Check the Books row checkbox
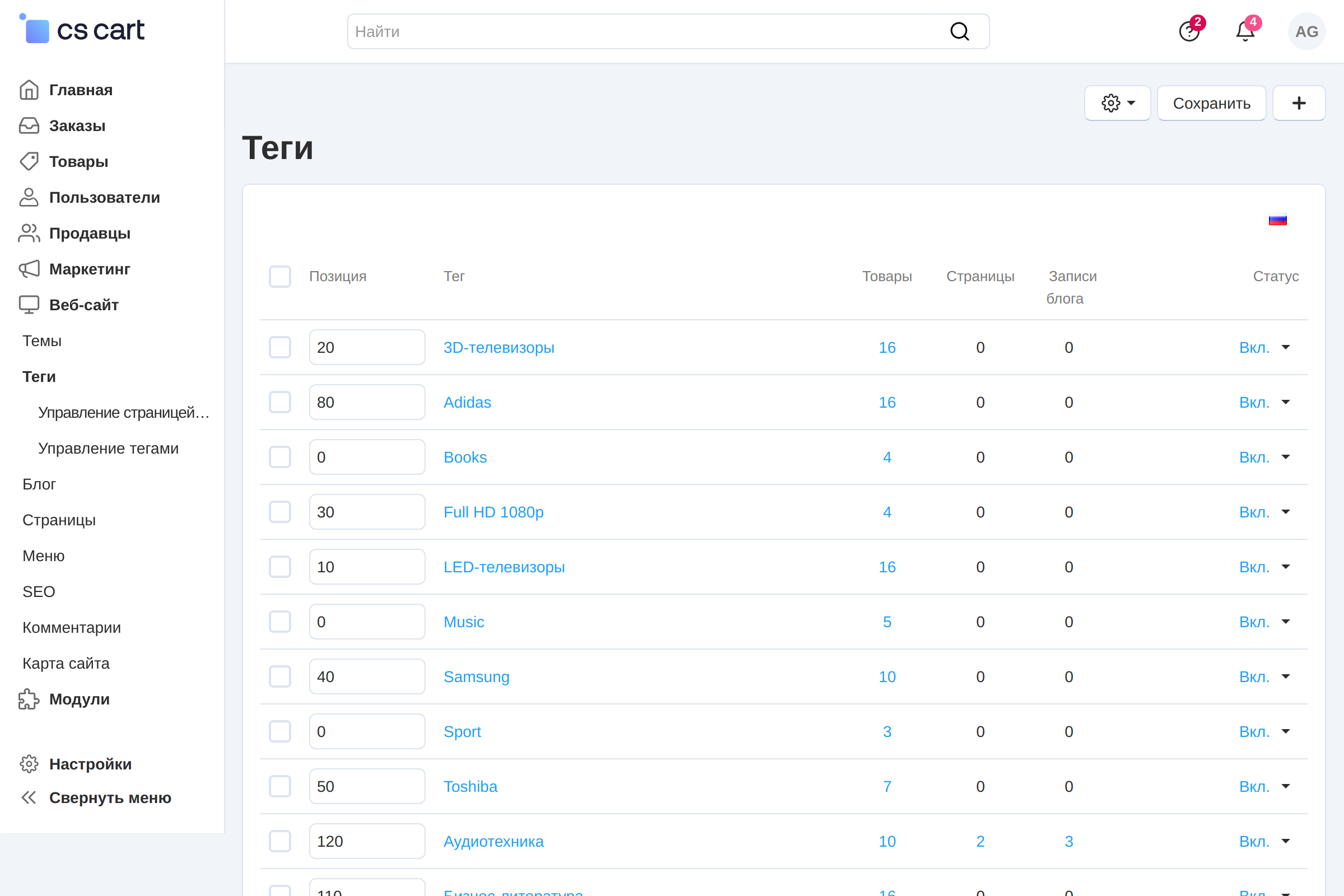The height and width of the screenshot is (896, 1344). click(280, 457)
